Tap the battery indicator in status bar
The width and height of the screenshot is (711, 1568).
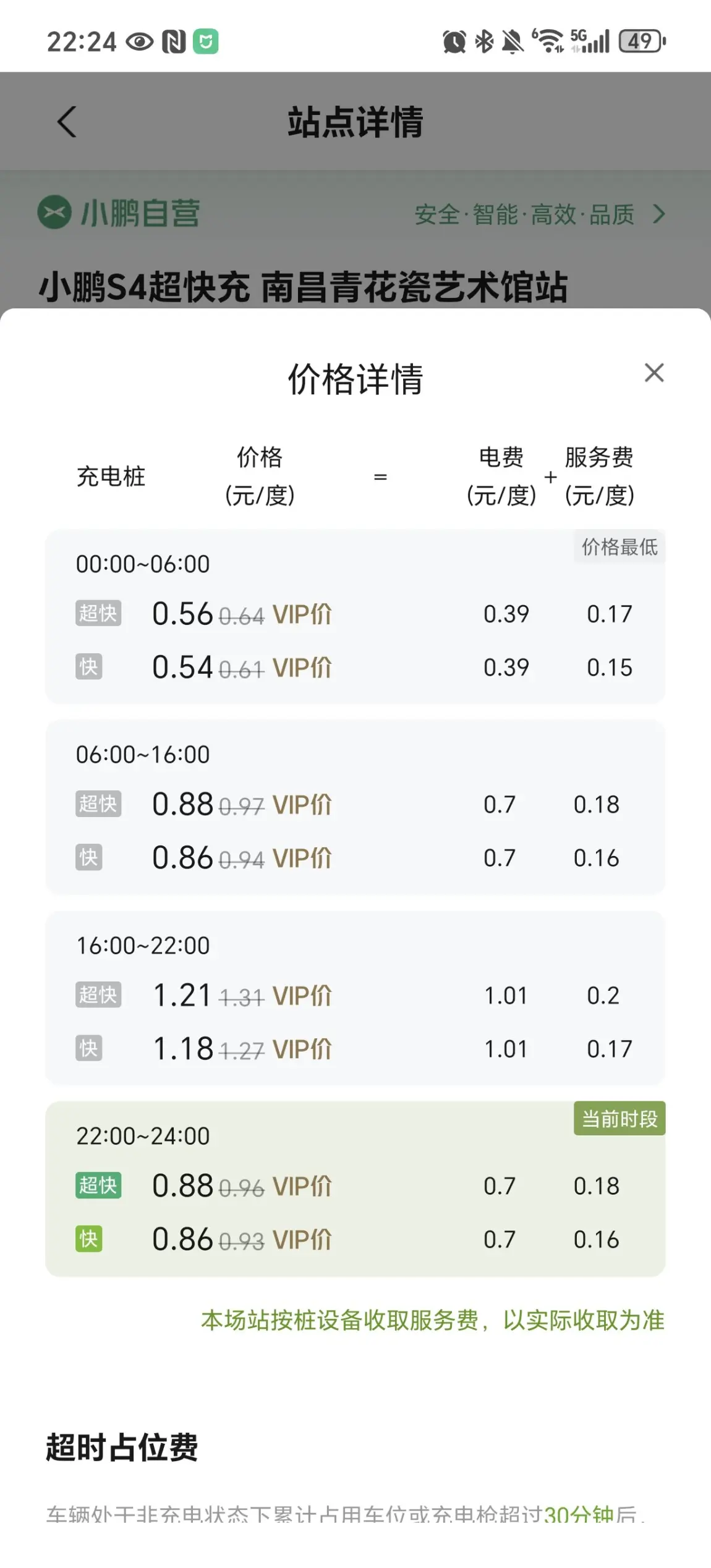tap(642, 41)
